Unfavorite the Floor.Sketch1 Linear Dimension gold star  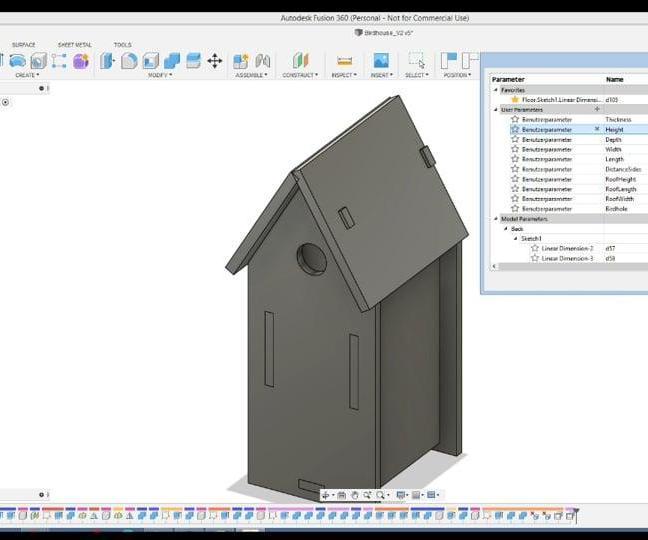(515, 100)
